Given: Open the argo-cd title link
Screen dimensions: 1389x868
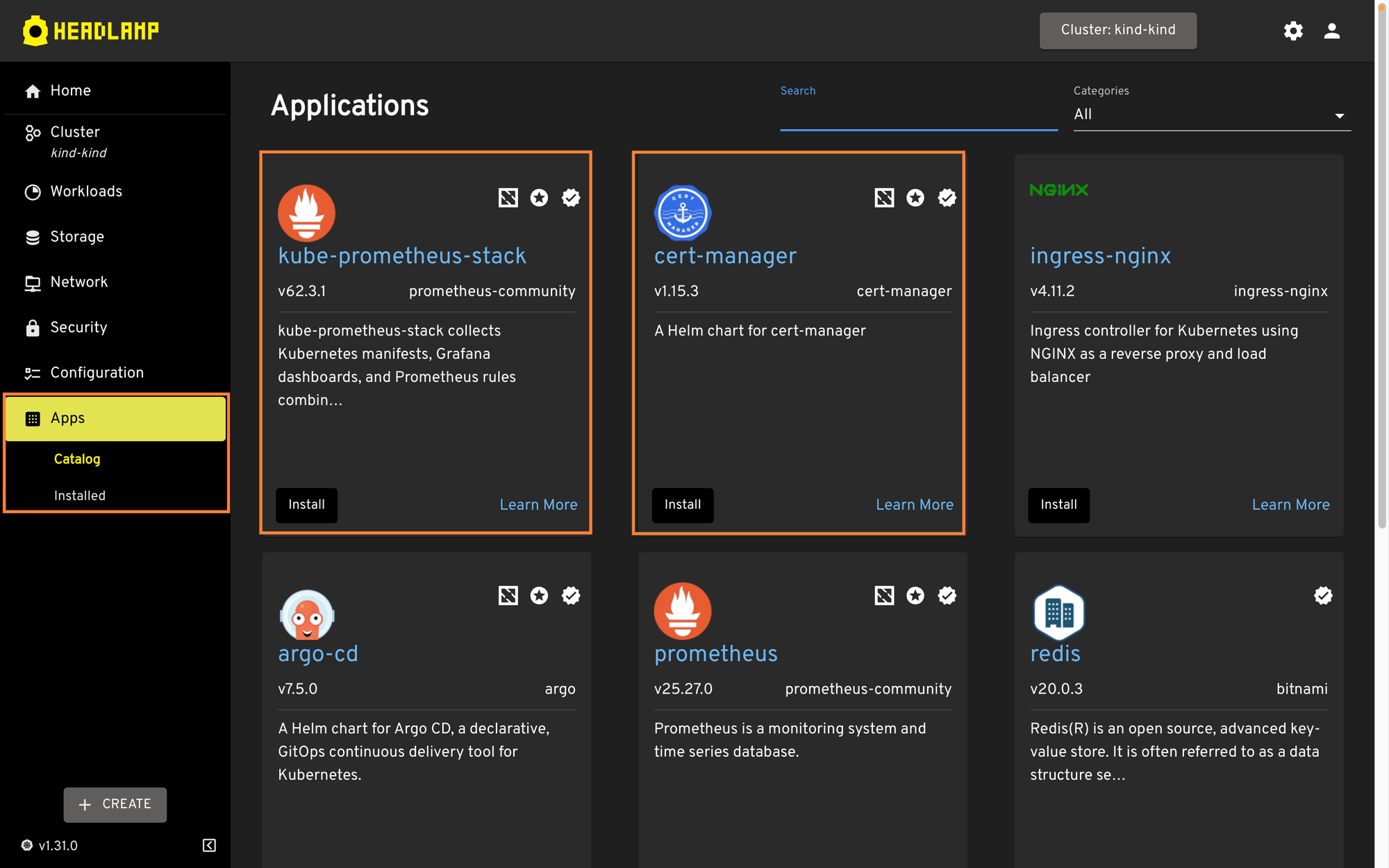Looking at the screenshot, I should (318, 654).
